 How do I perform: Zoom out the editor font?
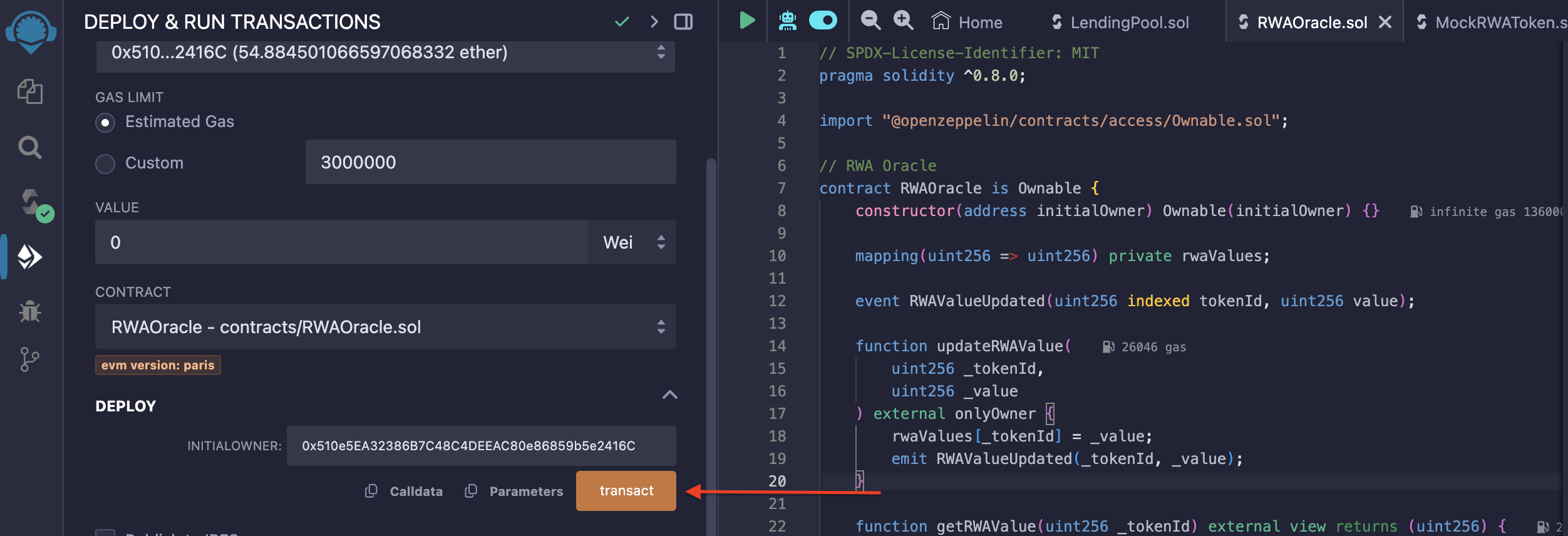[x=870, y=21]
